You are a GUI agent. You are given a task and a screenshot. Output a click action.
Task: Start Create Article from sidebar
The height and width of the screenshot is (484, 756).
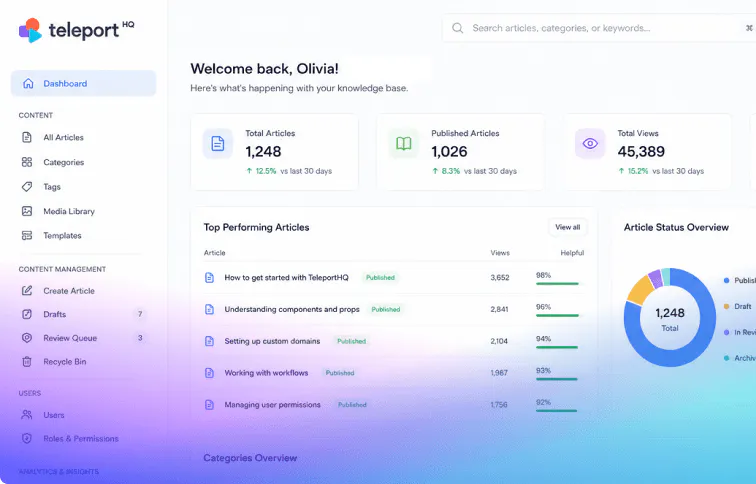point(69,291)
